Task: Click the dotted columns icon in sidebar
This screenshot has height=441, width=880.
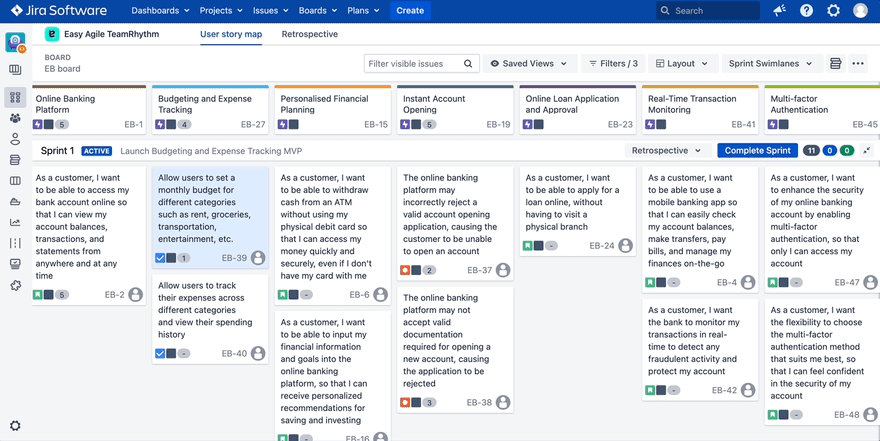Action: point(15,243)
